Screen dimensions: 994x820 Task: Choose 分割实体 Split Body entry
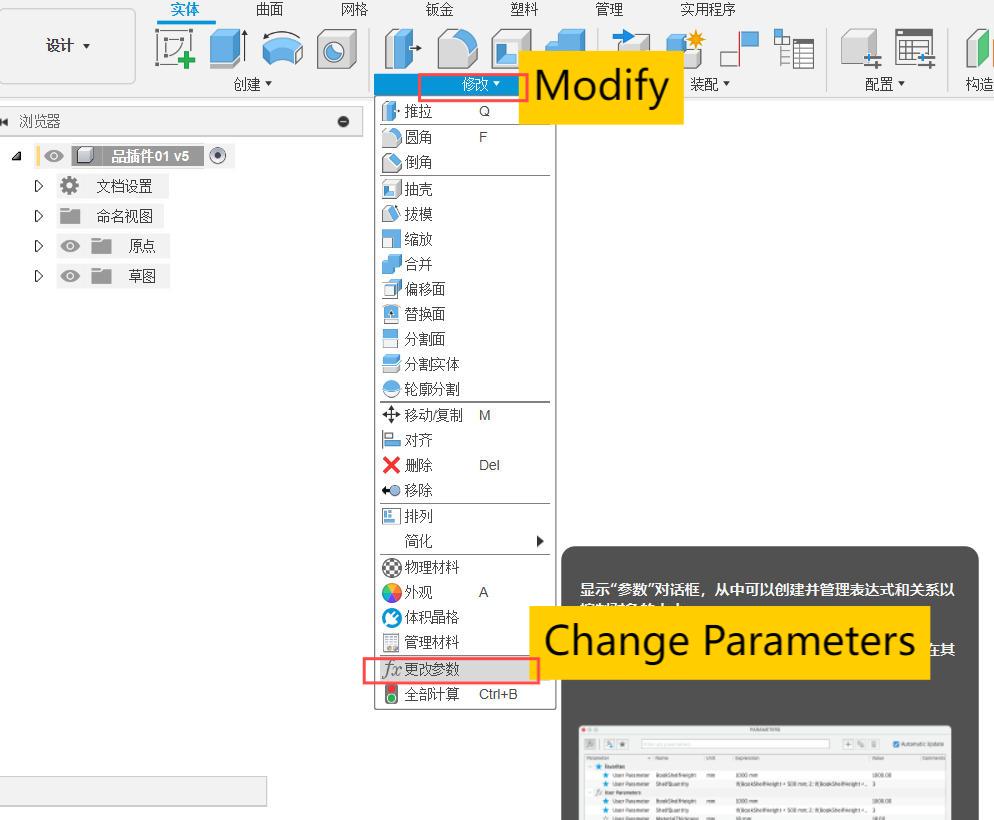(x=465, y=364)
